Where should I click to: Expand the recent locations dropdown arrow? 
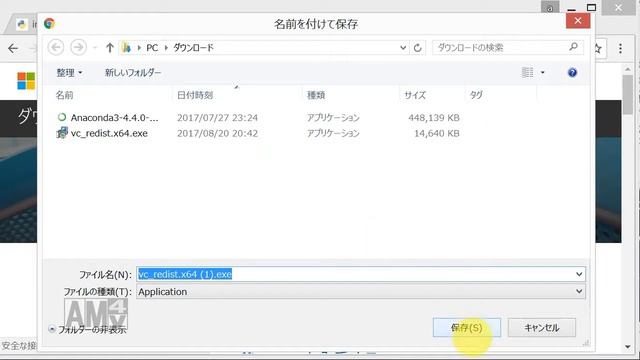coord(95,48)
